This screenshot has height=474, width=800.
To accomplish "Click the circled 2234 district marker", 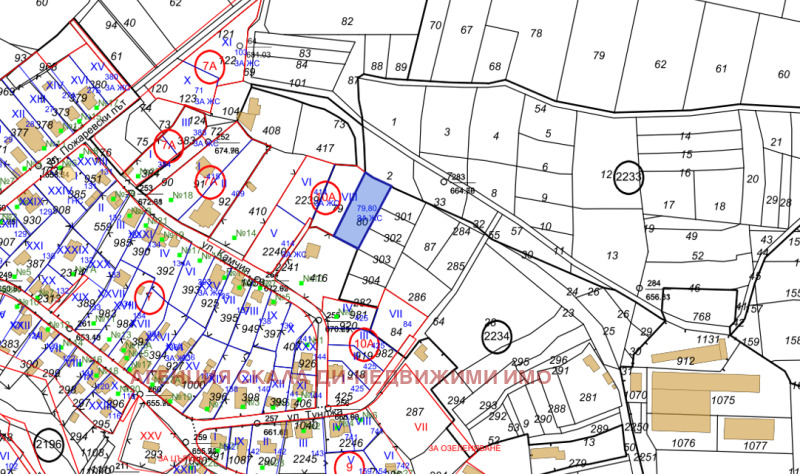I will (496, 337).
